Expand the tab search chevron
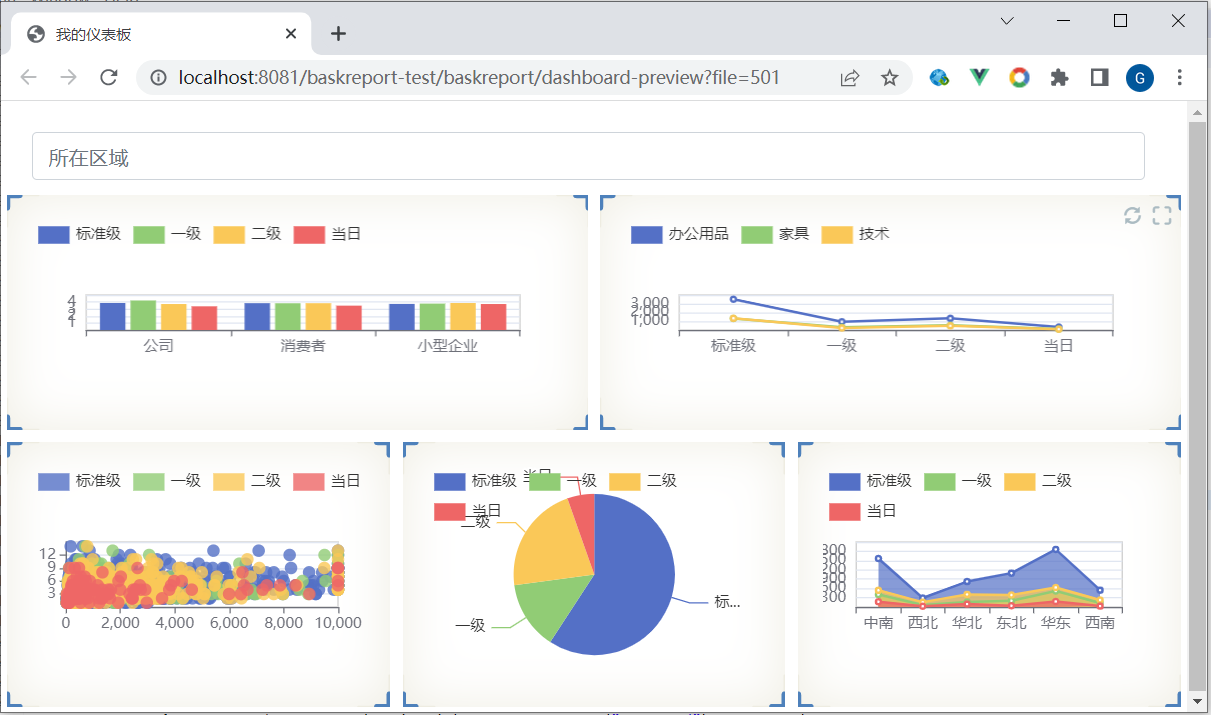The height and width of the screenshot is (715, 1211). pos(1007,21)
